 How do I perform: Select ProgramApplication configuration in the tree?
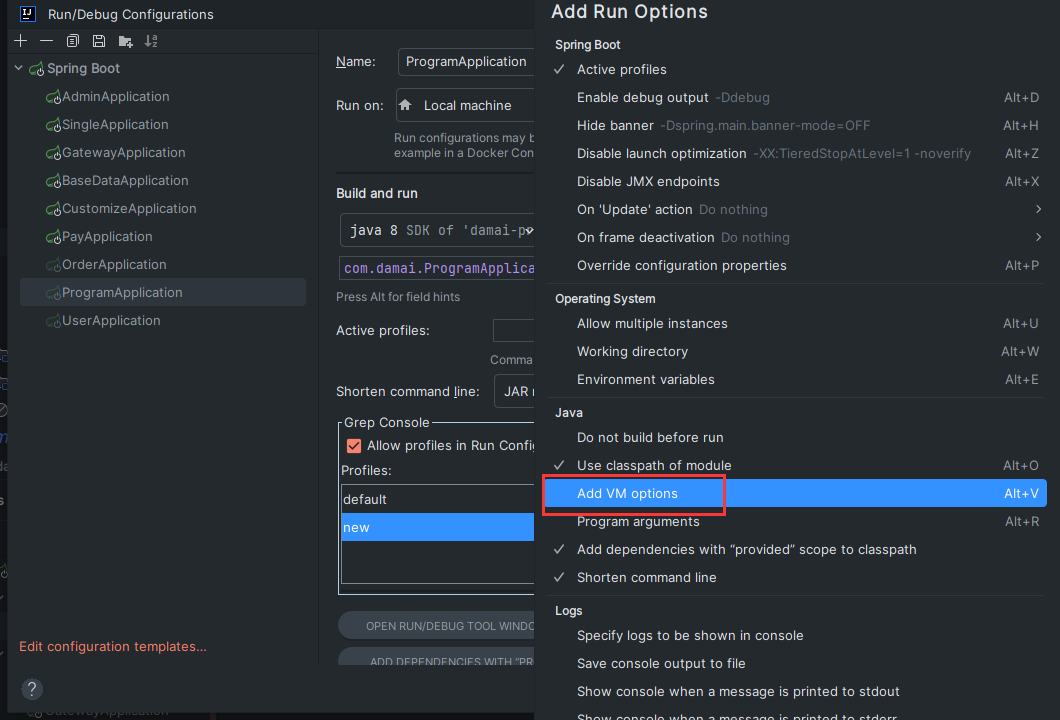coord(163,293)
